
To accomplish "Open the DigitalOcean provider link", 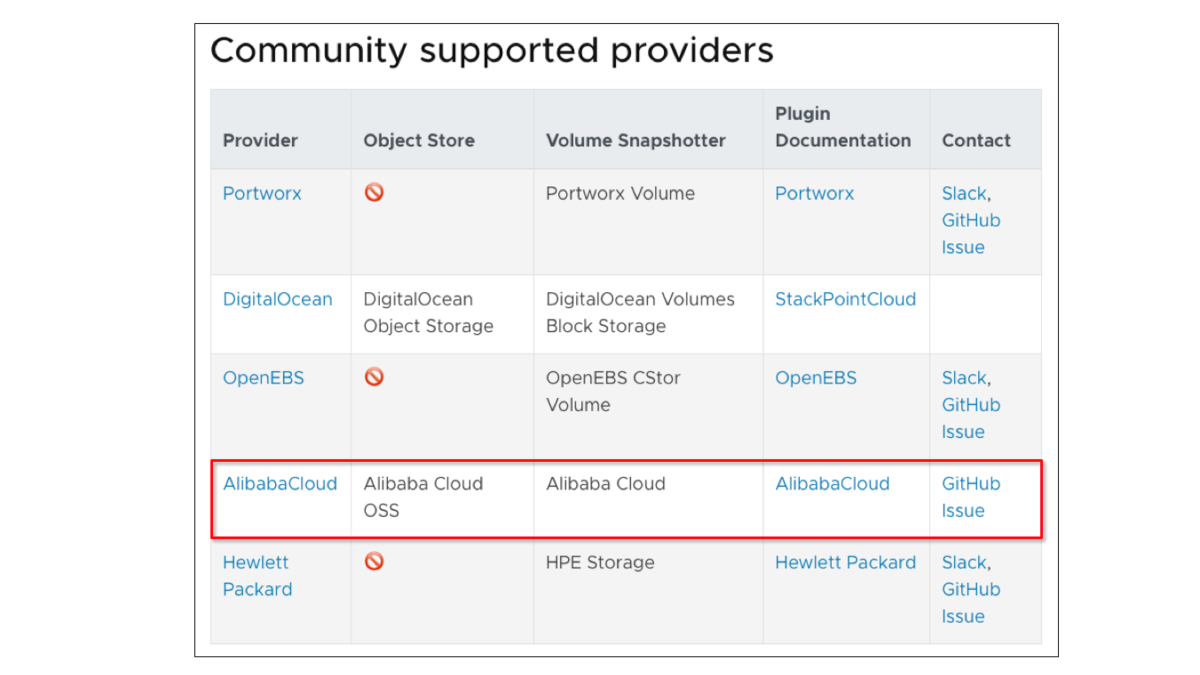I will pos(277,299).
